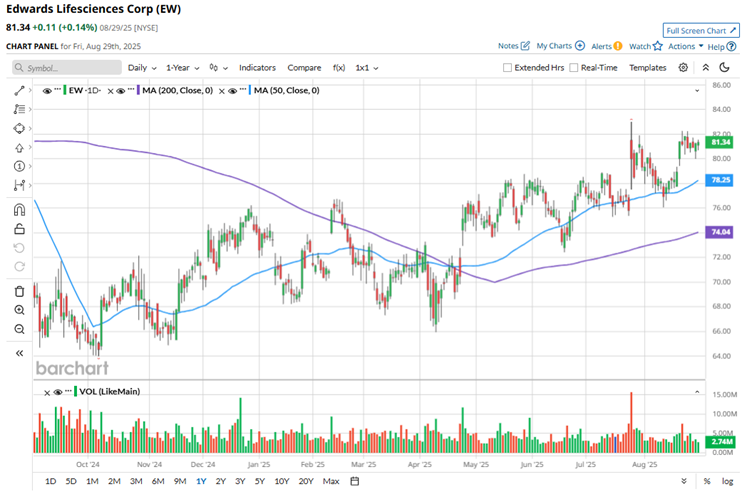Screen dimensions: 752x504
Task: Zoom out of the chart
Action: click(19, 329)
